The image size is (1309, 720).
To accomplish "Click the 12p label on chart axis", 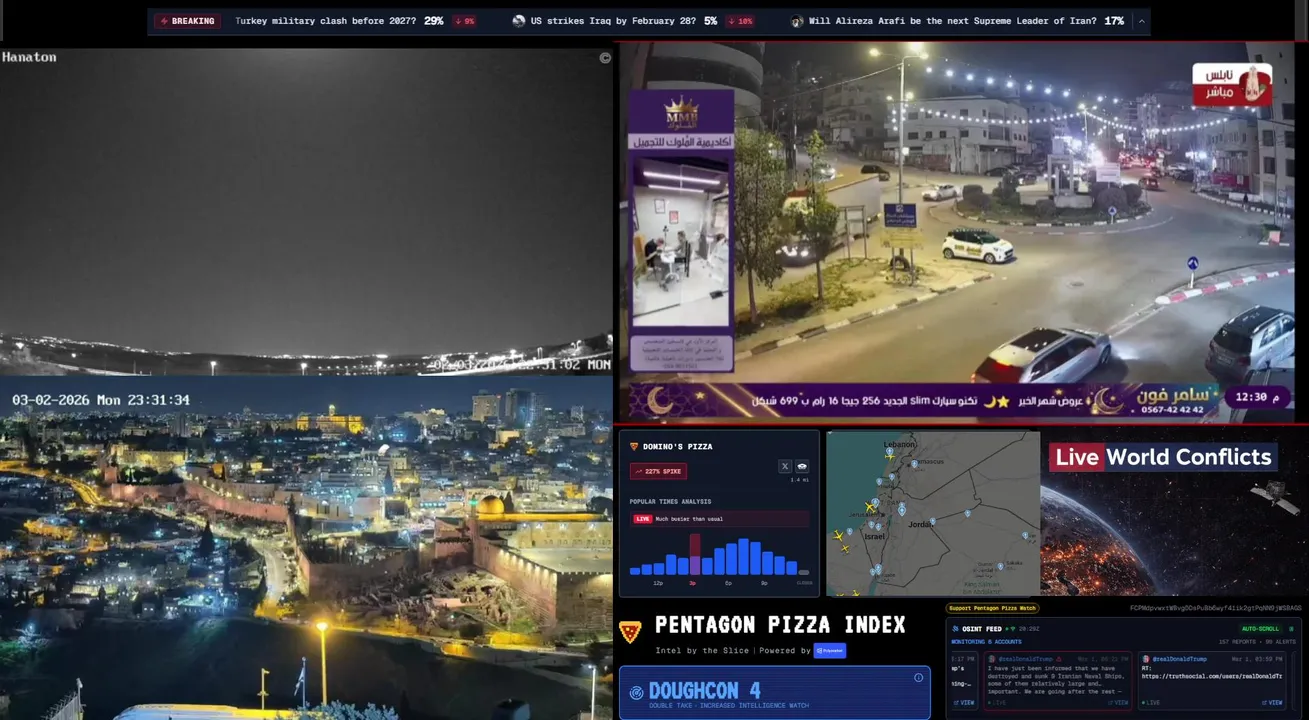I will coord(658,583).
